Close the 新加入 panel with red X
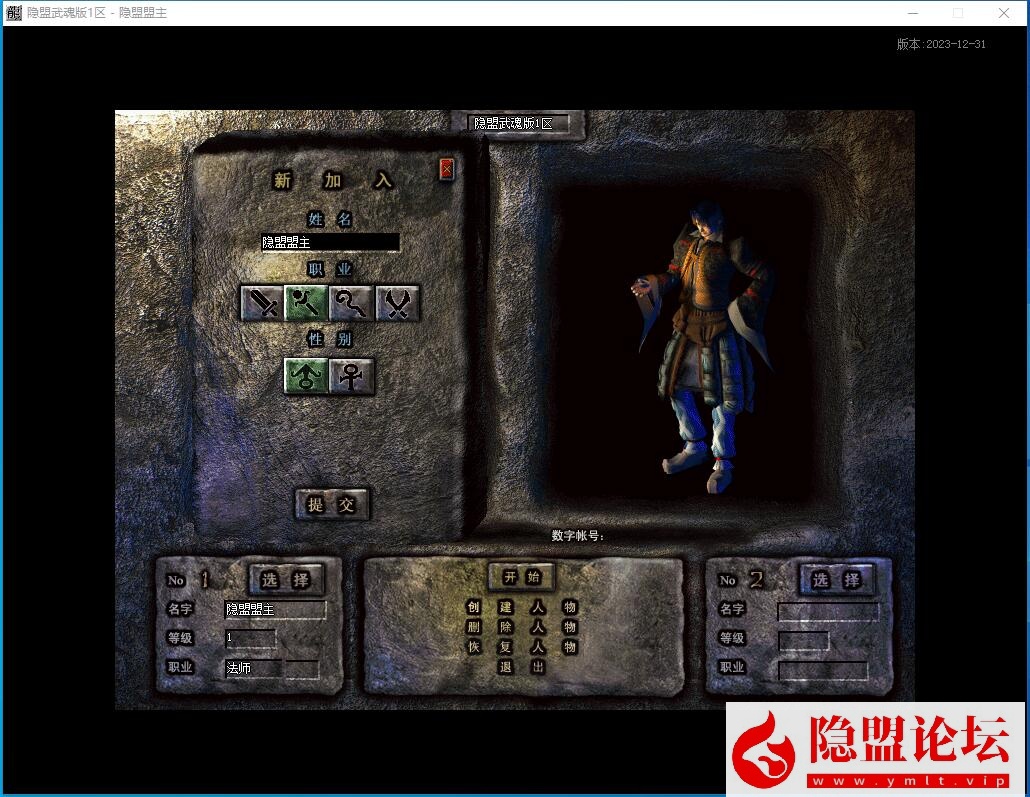1030x797 pixels. [x=447, y=169]
